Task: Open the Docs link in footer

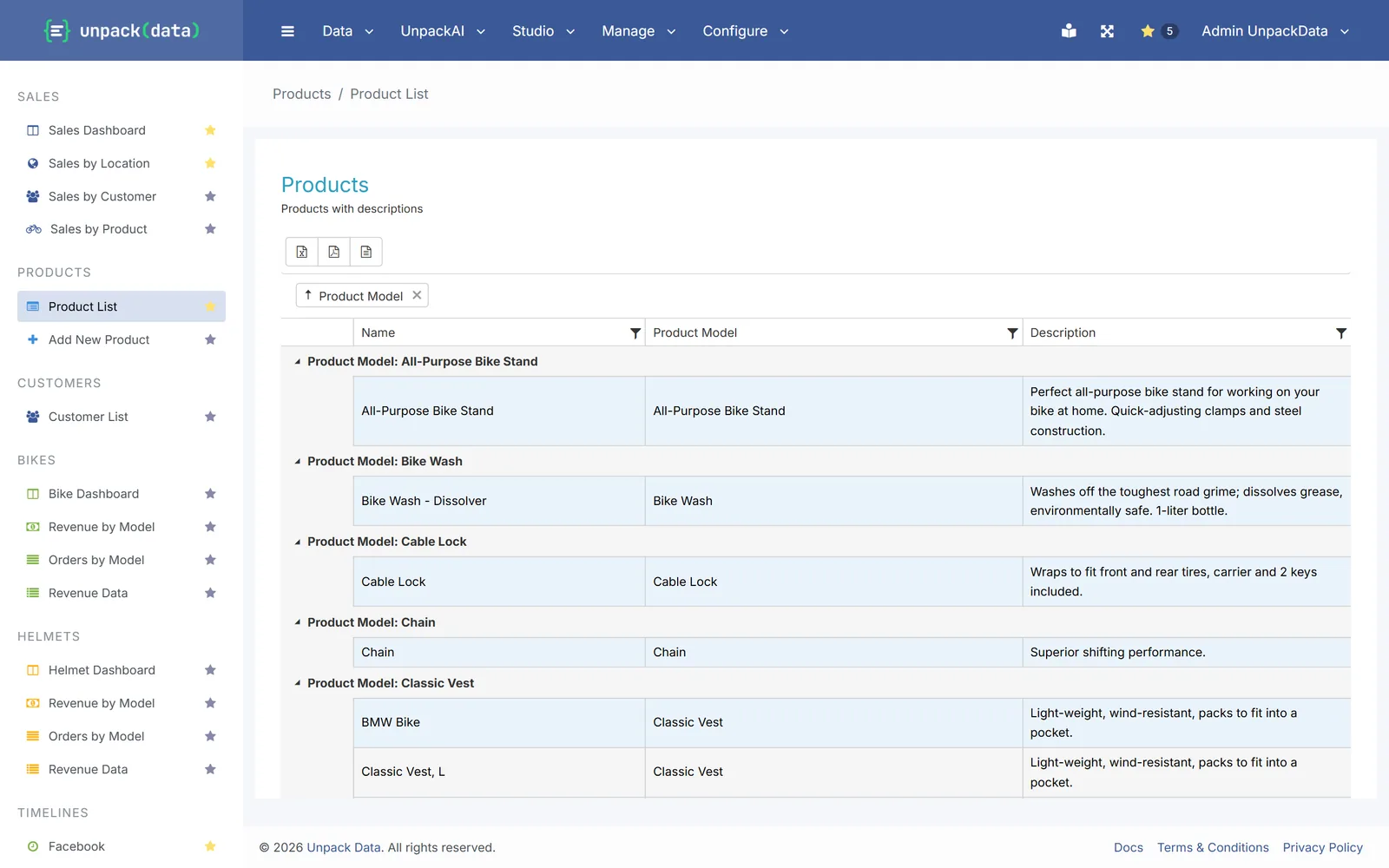Action: tap(1129, 847)
